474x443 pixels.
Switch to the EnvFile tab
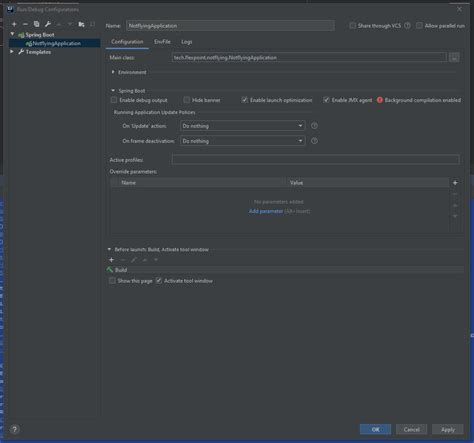pyautogui.click(x=162, y=42)
